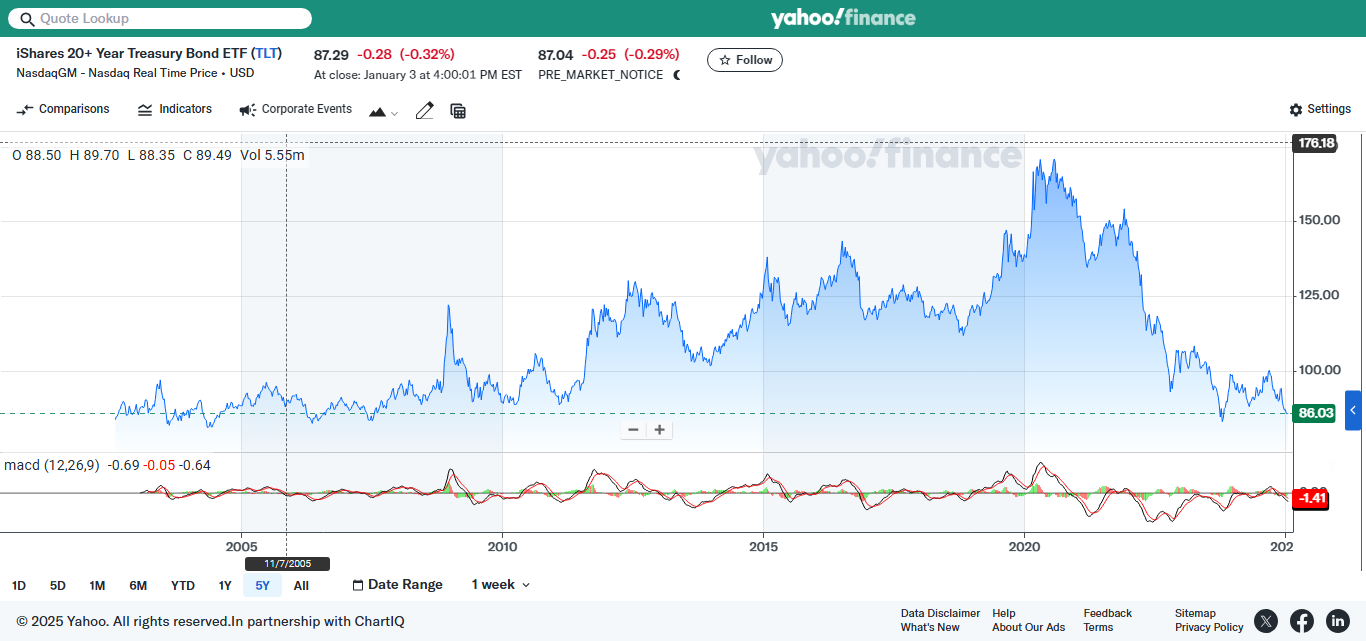Click the pre-market price 87.04
The width and height of the screenshot is (1366, 641).
[x=555, y=54]
